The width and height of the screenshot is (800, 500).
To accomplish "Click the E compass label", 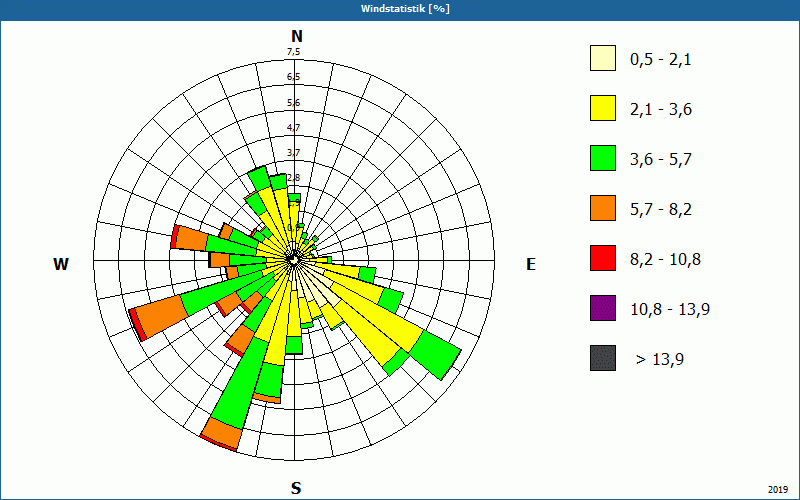I will coord(531,264).
